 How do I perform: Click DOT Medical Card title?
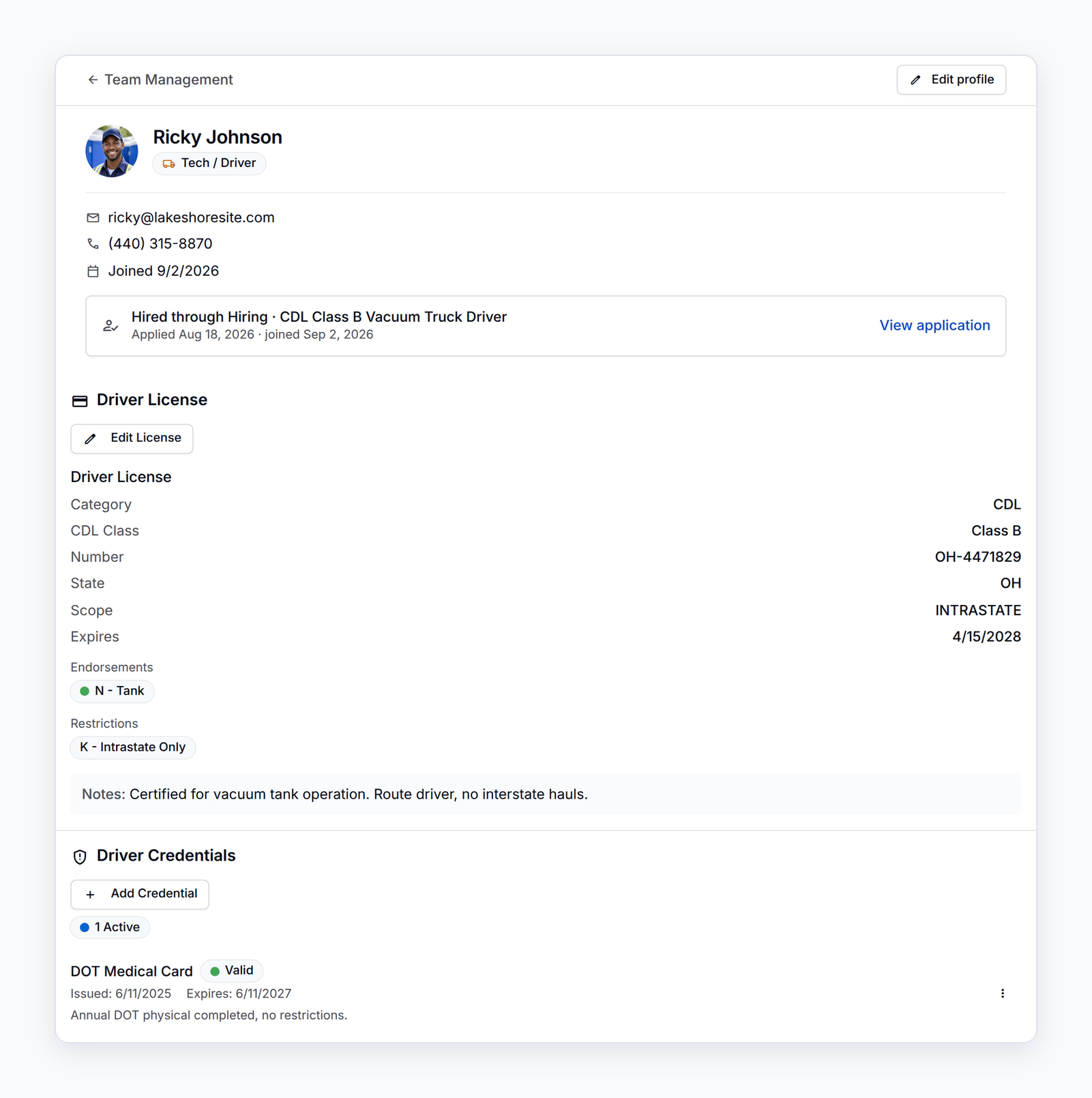point(132,971)
